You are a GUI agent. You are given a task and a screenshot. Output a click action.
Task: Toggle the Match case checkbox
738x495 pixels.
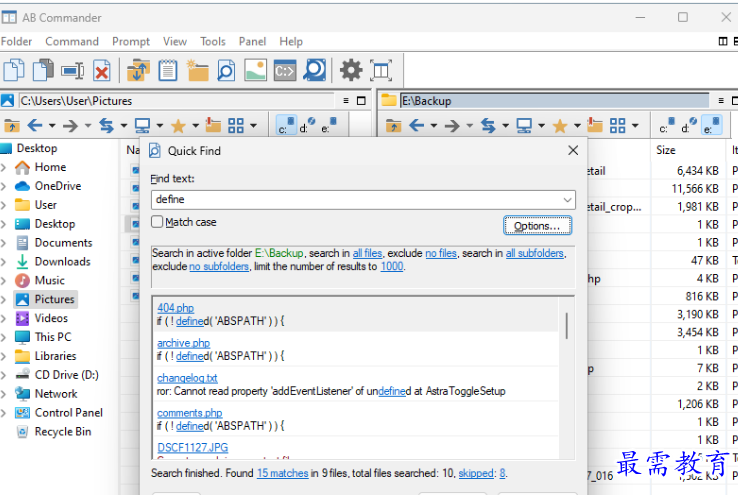click(x=157, y=222)
